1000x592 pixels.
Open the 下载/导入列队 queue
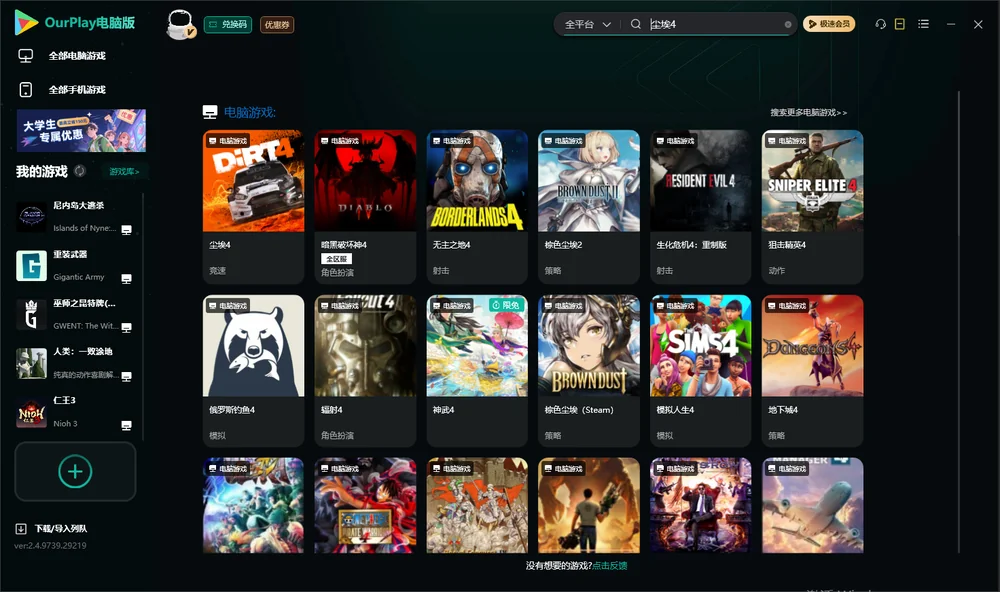(61, 528)
